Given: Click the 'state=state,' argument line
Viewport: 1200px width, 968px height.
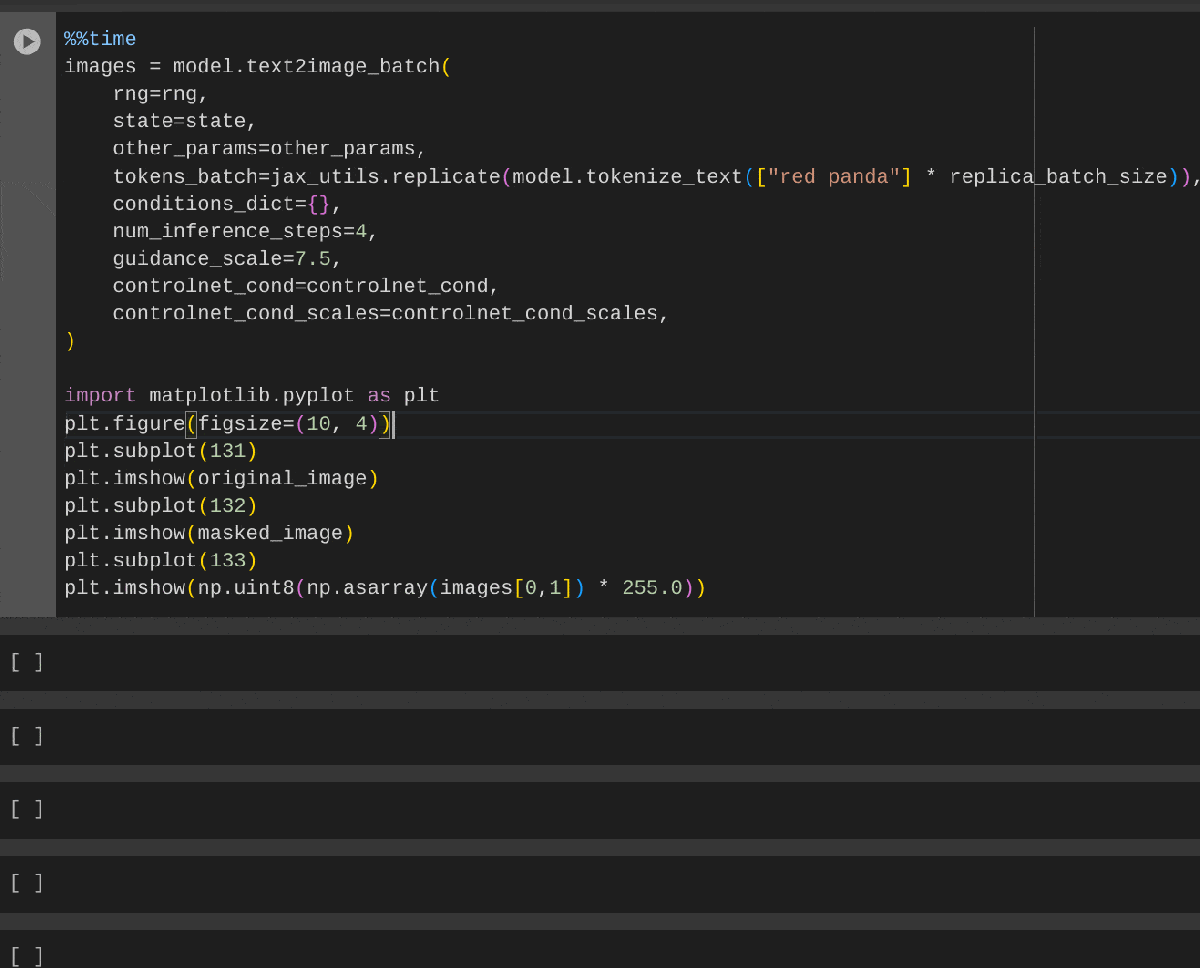Looking at the screenshot, I should point(185,121).
